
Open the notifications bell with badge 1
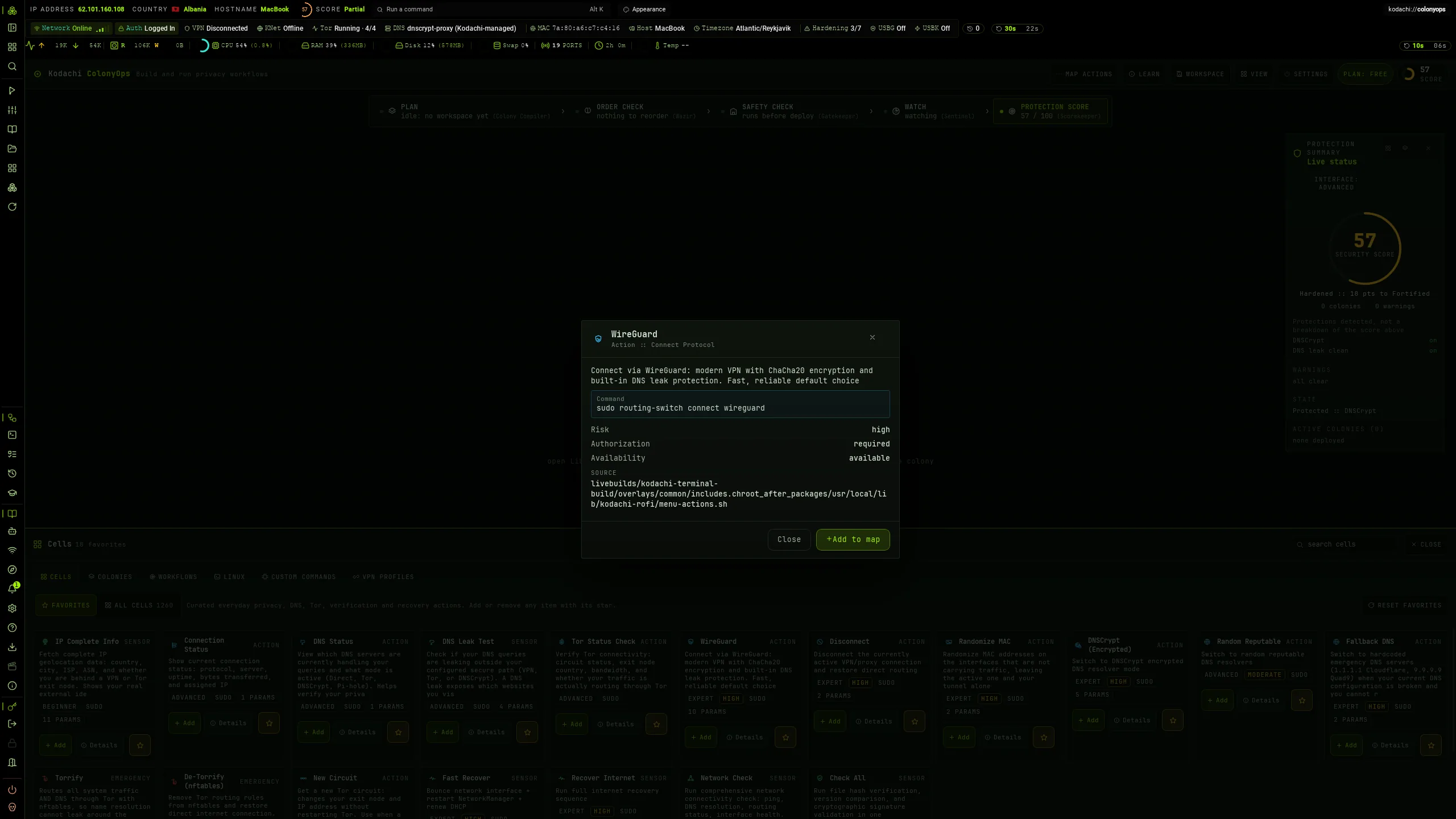pos(12,589)
